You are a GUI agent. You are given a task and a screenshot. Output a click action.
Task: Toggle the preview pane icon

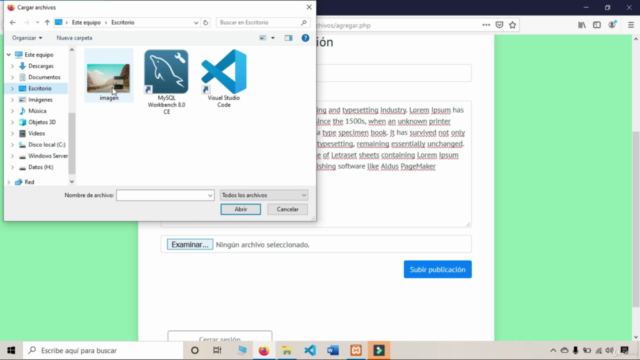pyautogui.click(x=289, y=38)
